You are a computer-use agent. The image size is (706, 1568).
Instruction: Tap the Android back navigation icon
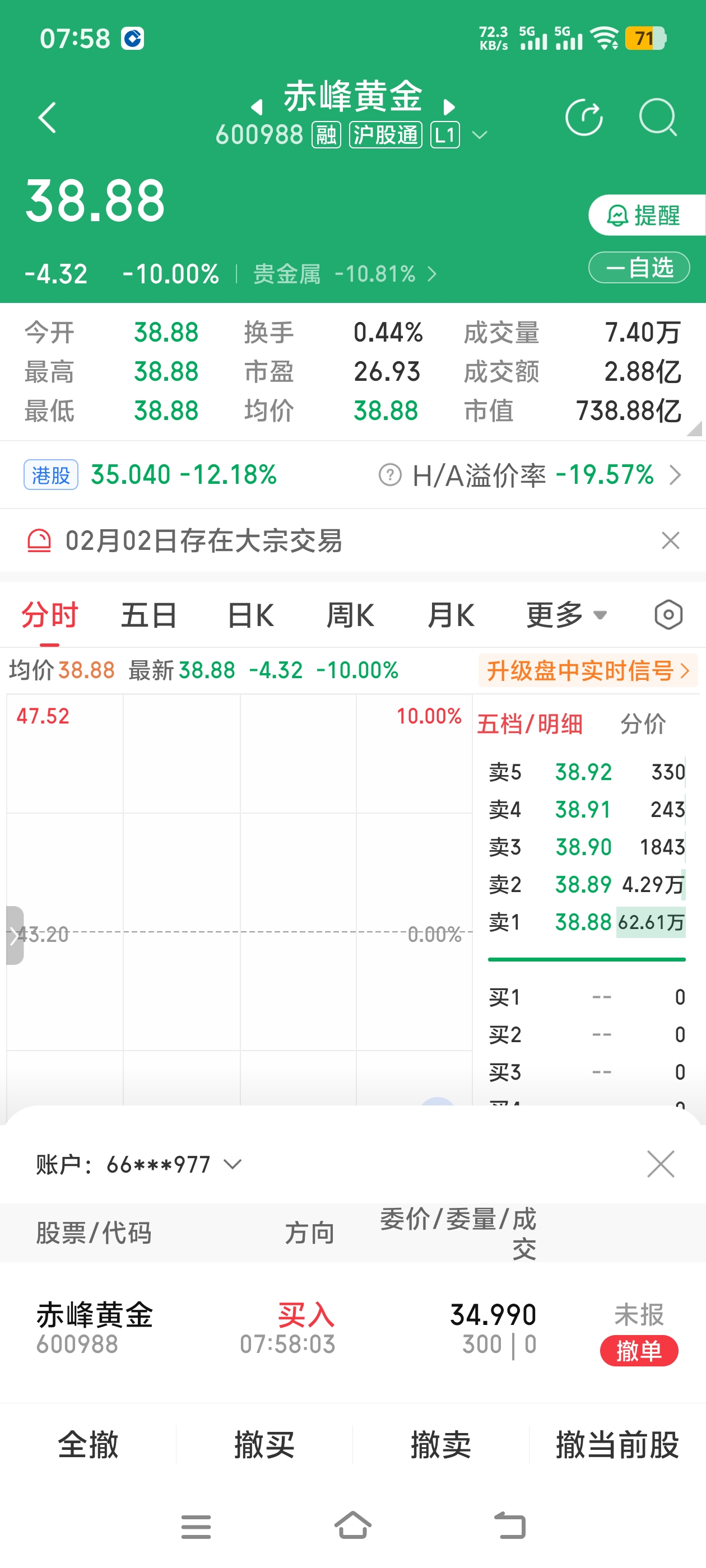pyautogui.click(x=510, y=1525)
